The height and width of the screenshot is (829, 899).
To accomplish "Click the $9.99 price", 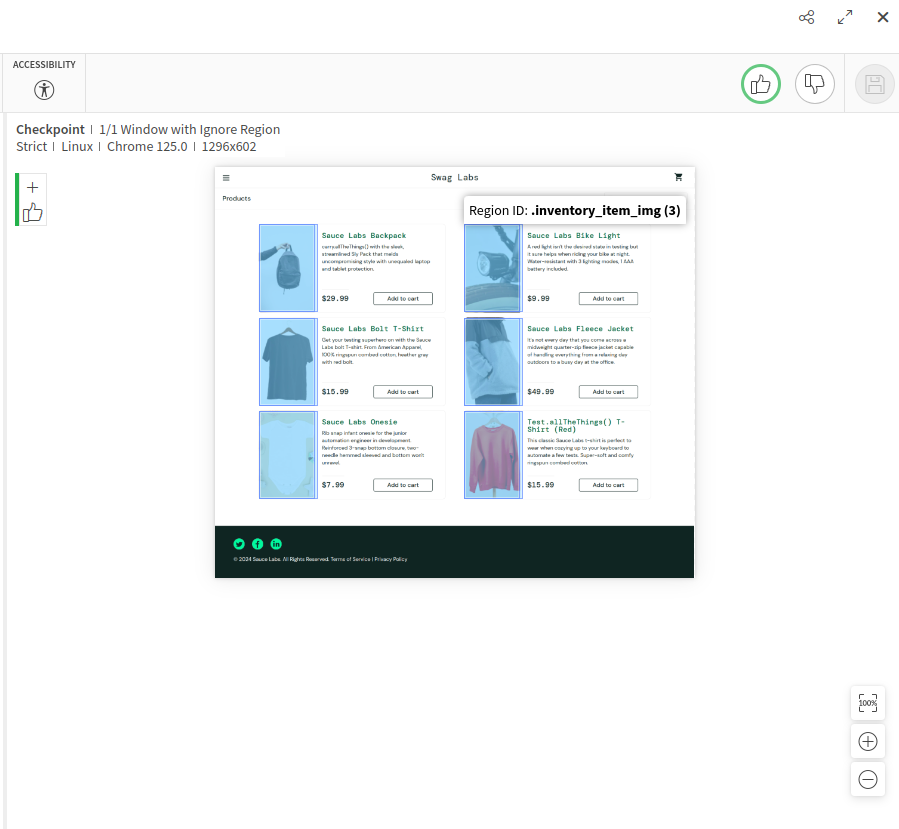I will [538, 299].
